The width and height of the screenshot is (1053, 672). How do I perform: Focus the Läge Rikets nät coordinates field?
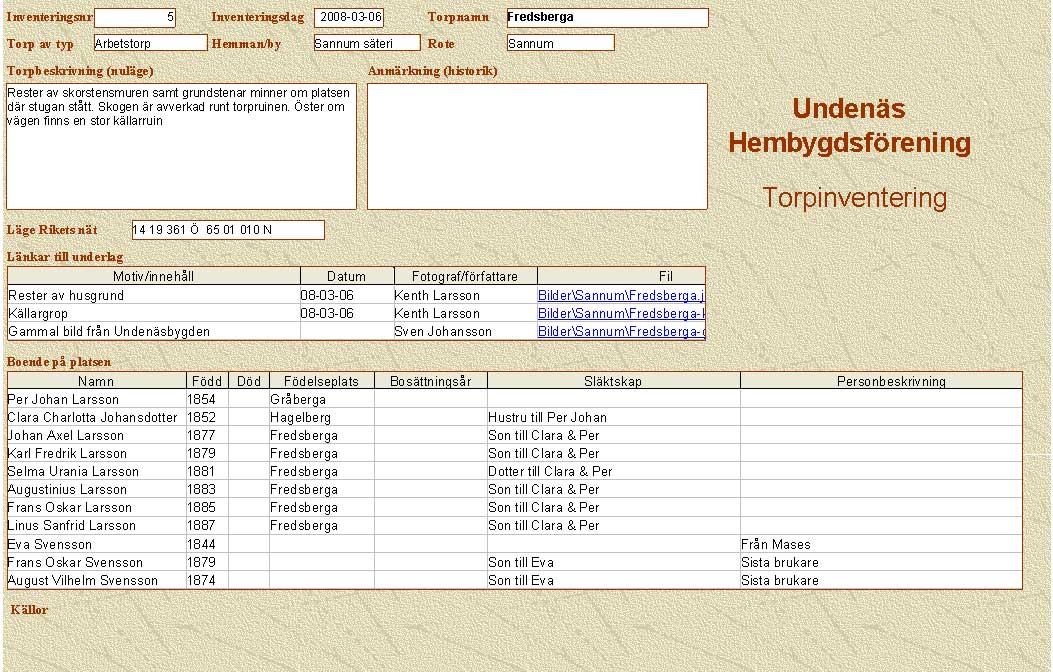(228, 230)
